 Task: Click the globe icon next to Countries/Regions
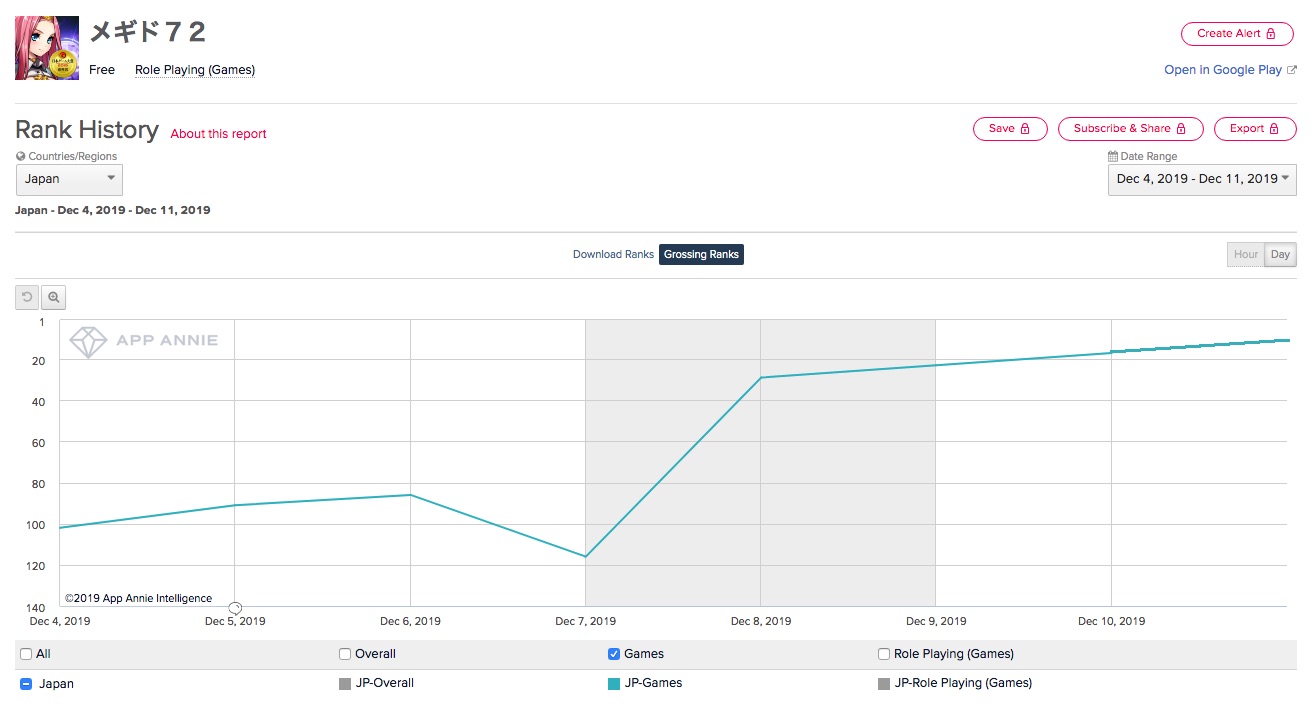(20, 156)
